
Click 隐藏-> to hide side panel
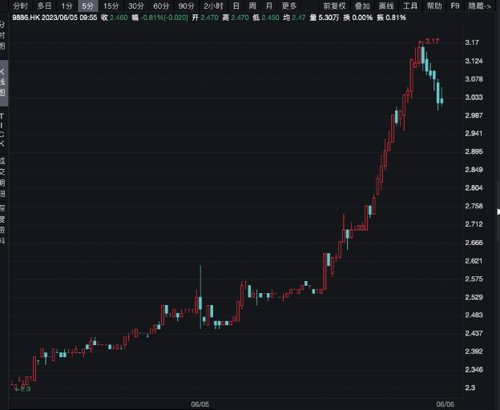(479, 6)
